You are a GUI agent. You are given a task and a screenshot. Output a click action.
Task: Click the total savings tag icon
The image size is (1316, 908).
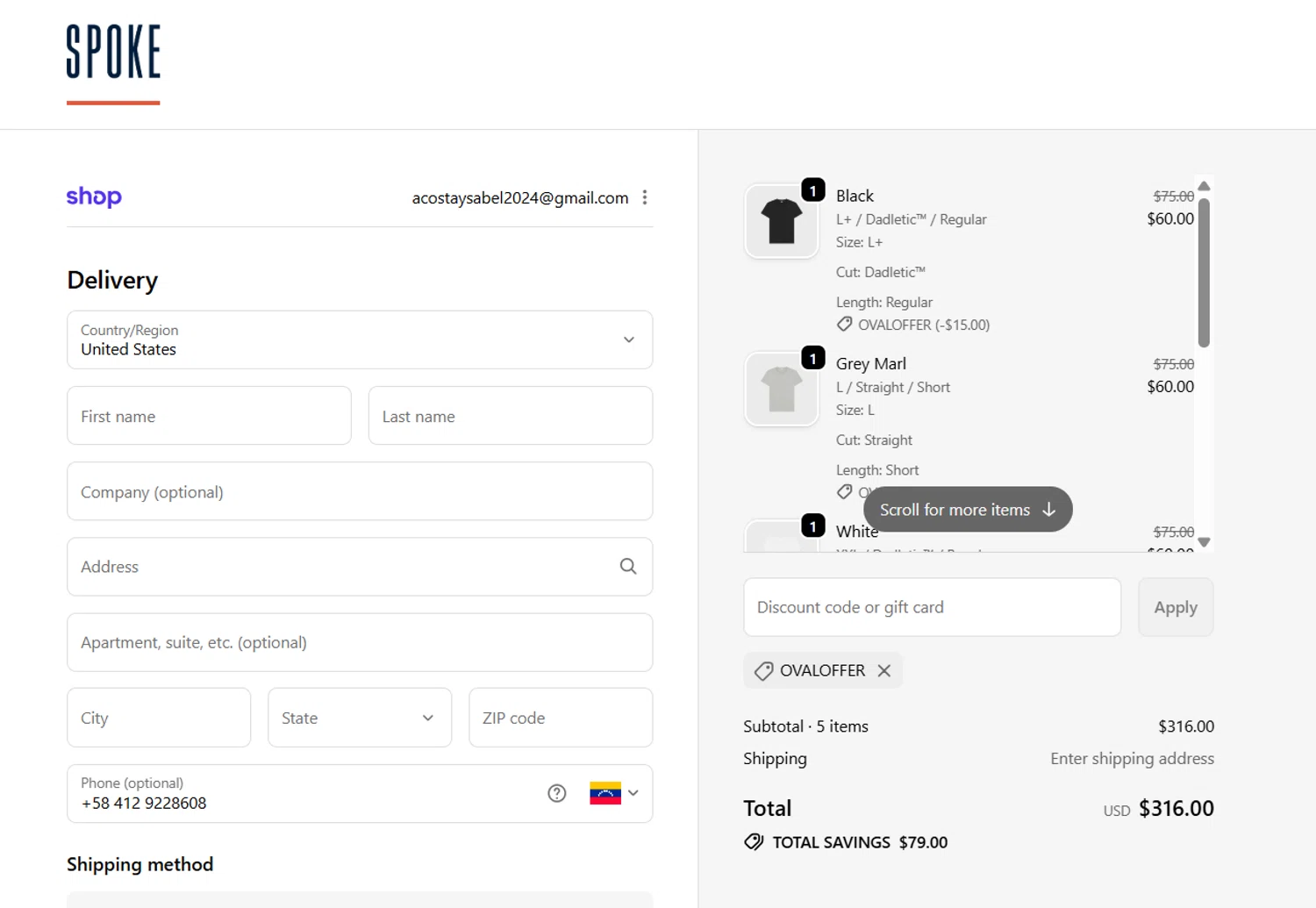click(x=754, y=842)
